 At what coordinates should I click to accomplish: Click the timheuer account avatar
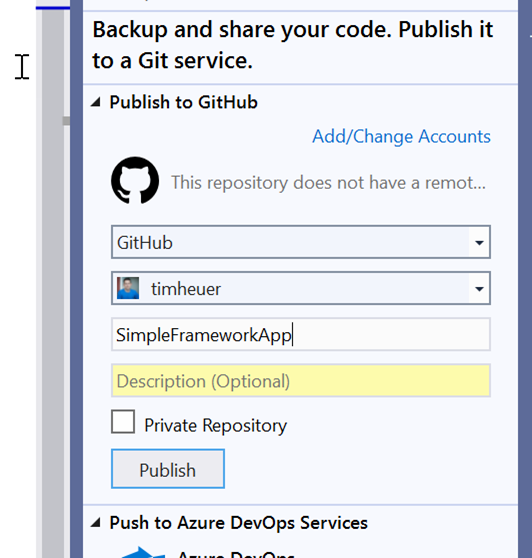click(x=128, y=288)
